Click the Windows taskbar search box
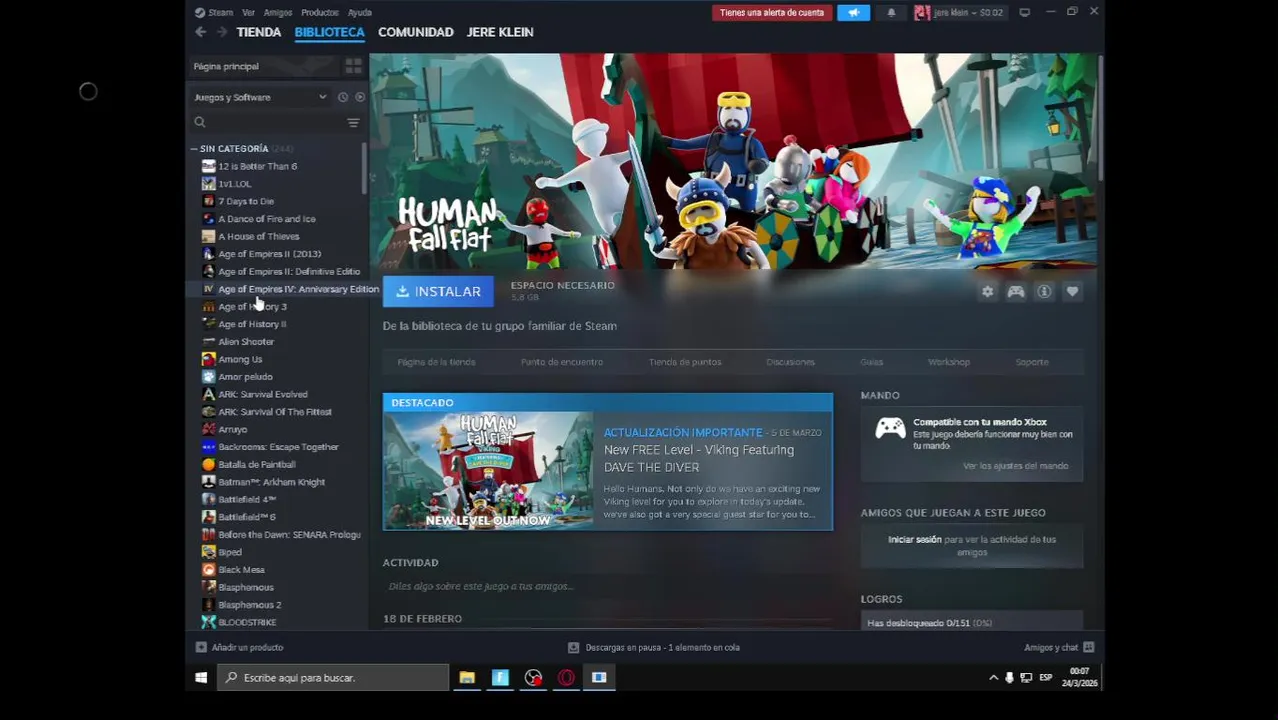 333,678
